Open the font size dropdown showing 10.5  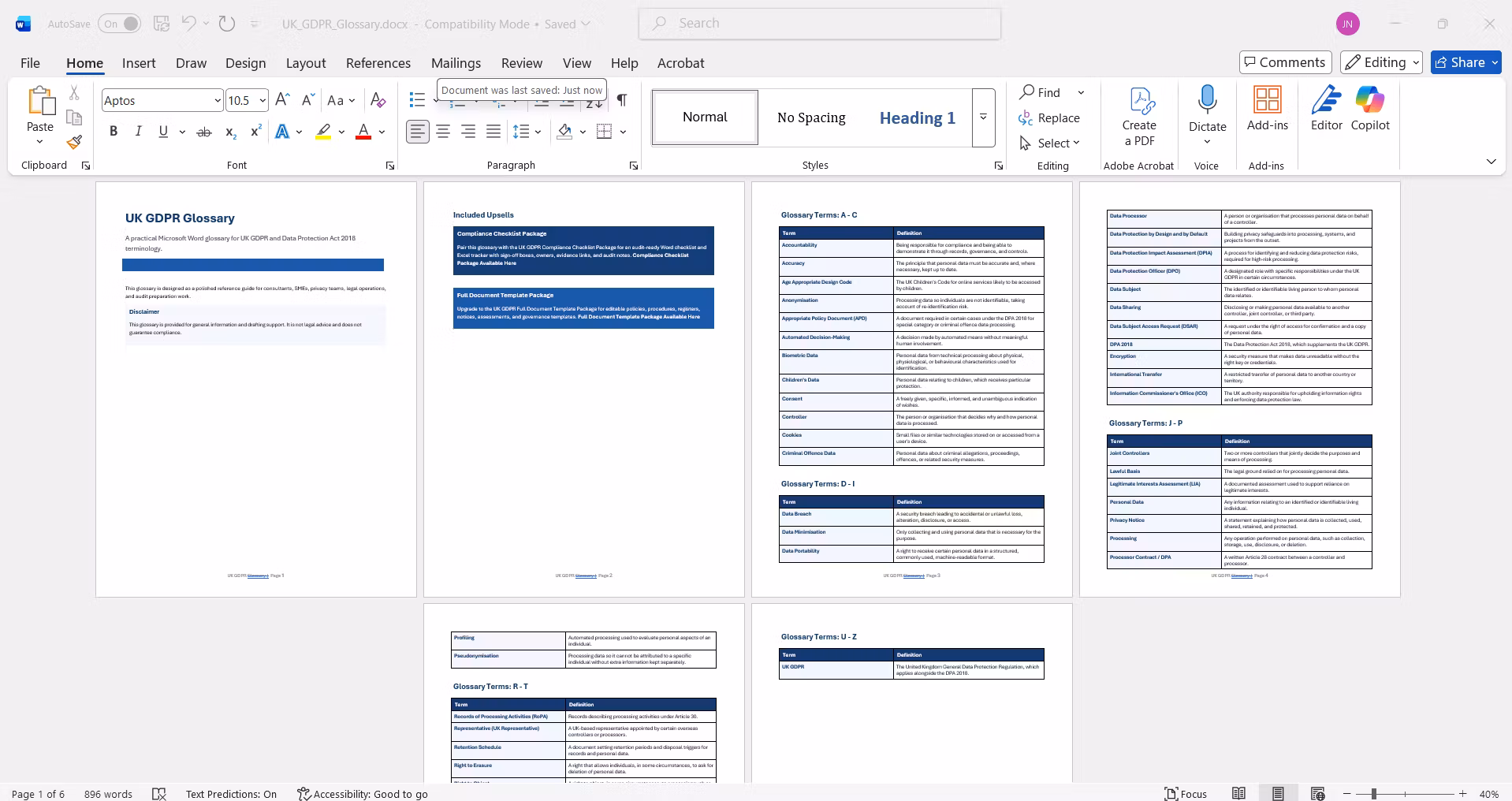(x=247, y=100)
